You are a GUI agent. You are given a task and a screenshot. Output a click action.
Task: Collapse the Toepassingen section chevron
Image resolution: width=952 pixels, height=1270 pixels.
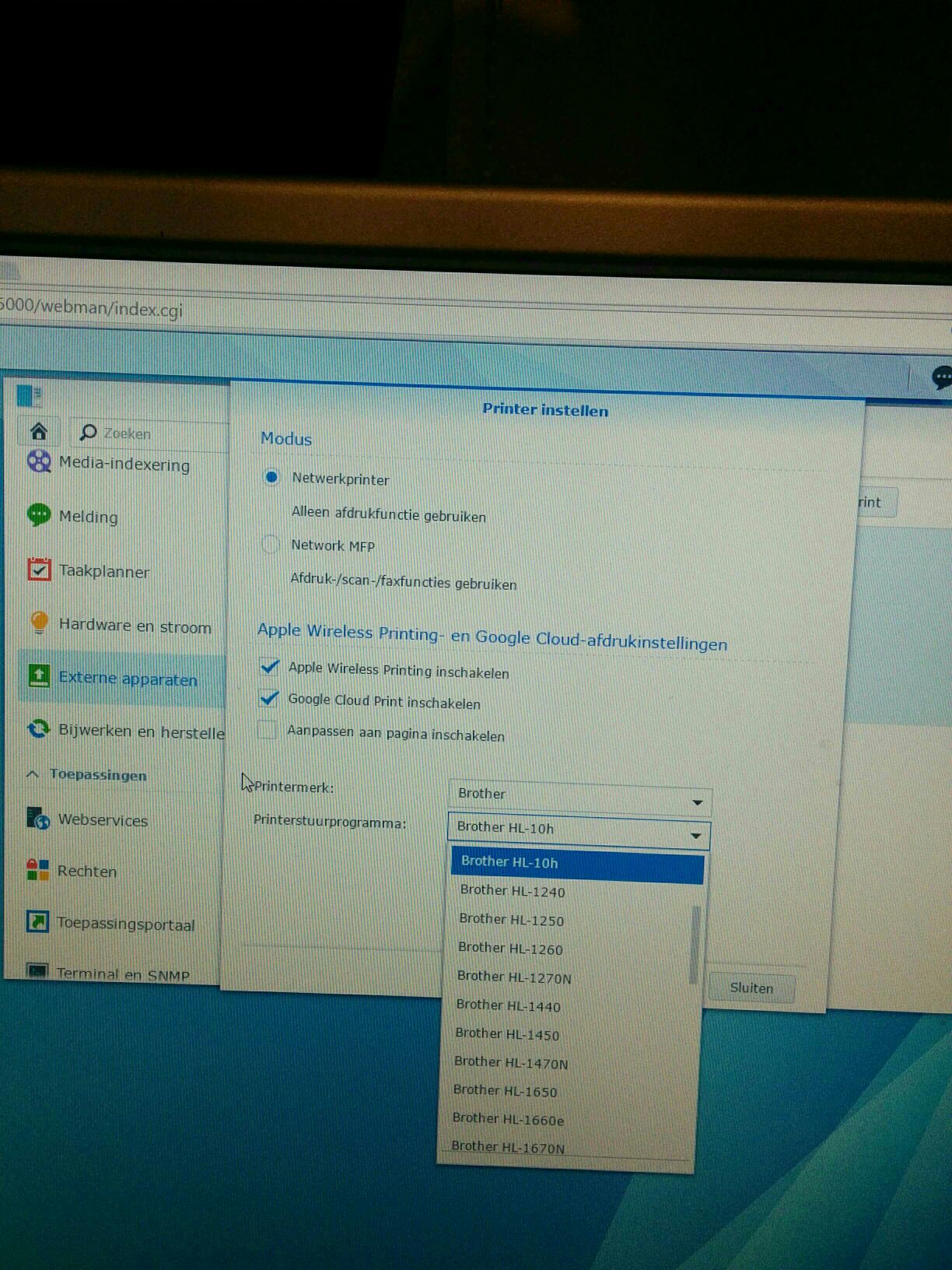point(33,774)
